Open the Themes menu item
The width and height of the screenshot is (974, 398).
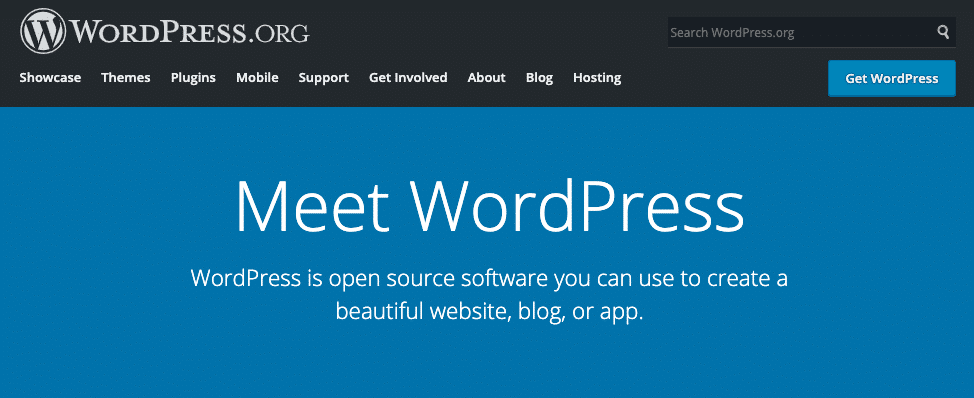point(126,78)
